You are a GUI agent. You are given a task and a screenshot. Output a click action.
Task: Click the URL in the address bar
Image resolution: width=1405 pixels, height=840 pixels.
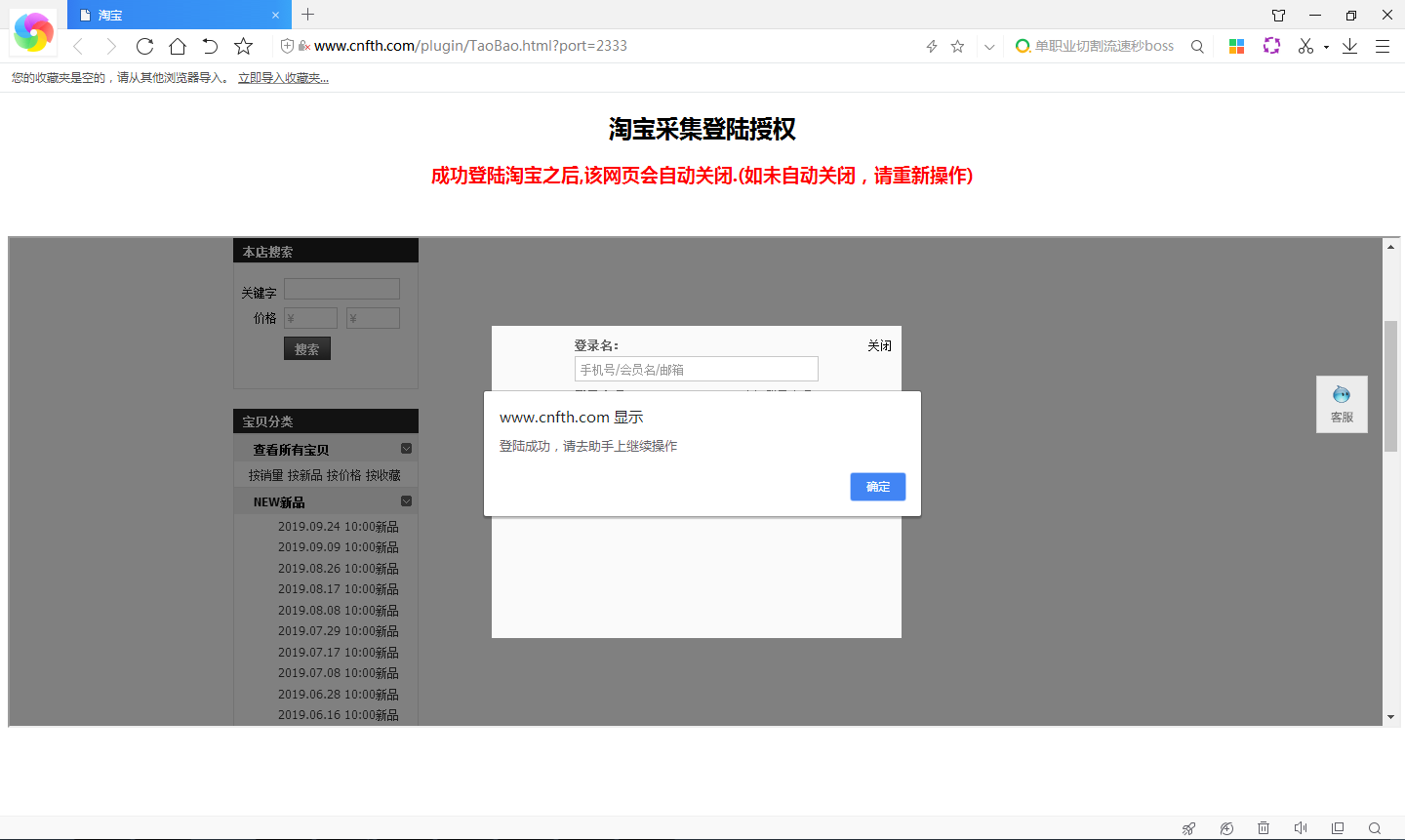470,46
